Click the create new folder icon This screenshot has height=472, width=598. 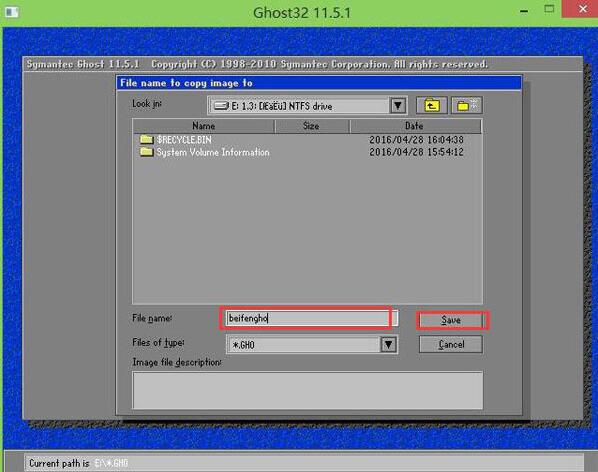pos(467,105)
